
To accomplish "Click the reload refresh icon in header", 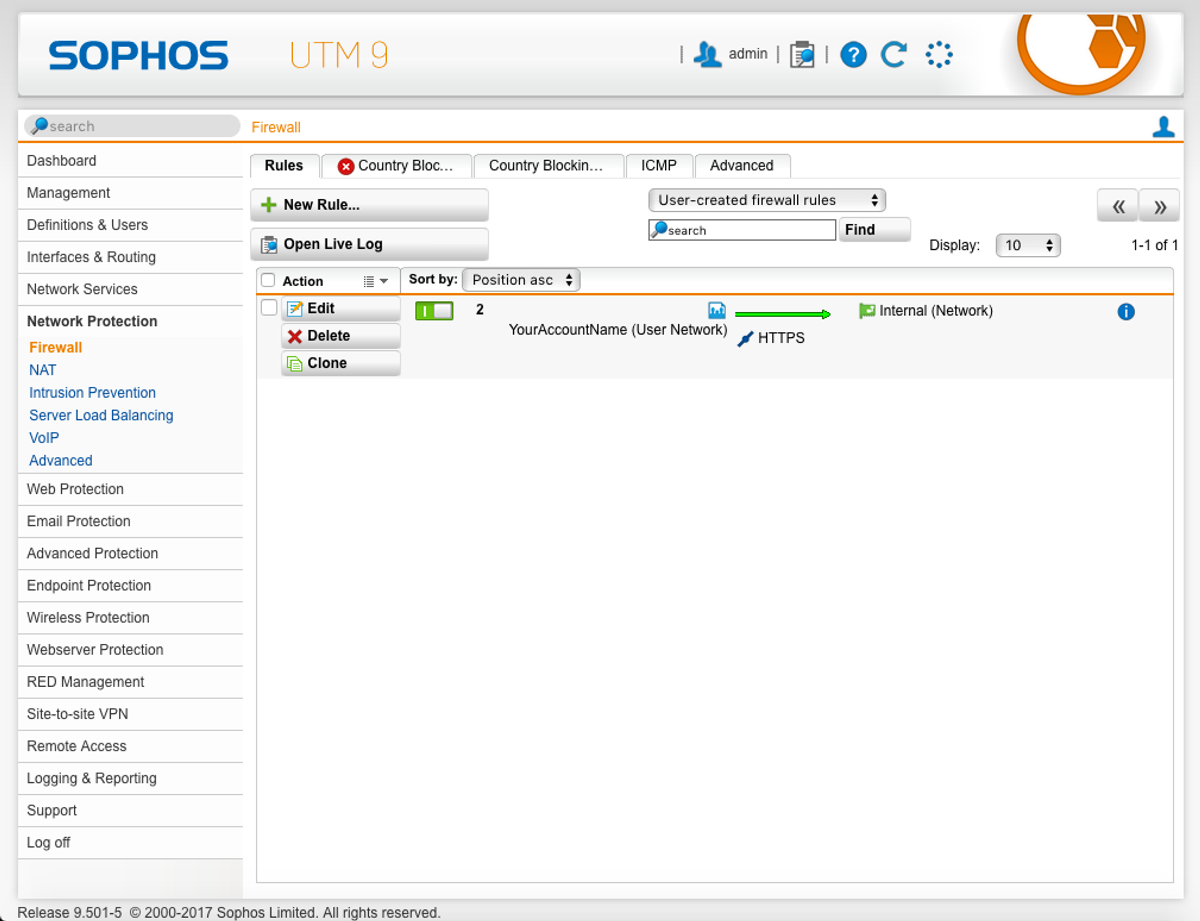I will [x=893, y=54].
